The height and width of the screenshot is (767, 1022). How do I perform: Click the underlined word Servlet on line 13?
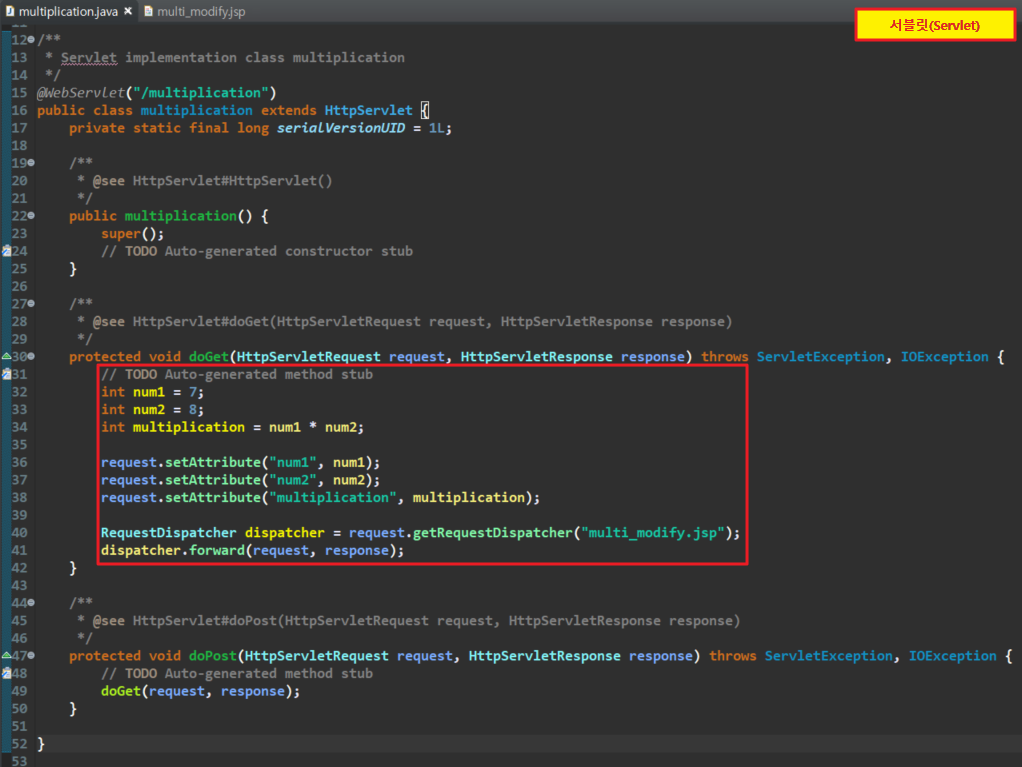click(x=89, y=57)
